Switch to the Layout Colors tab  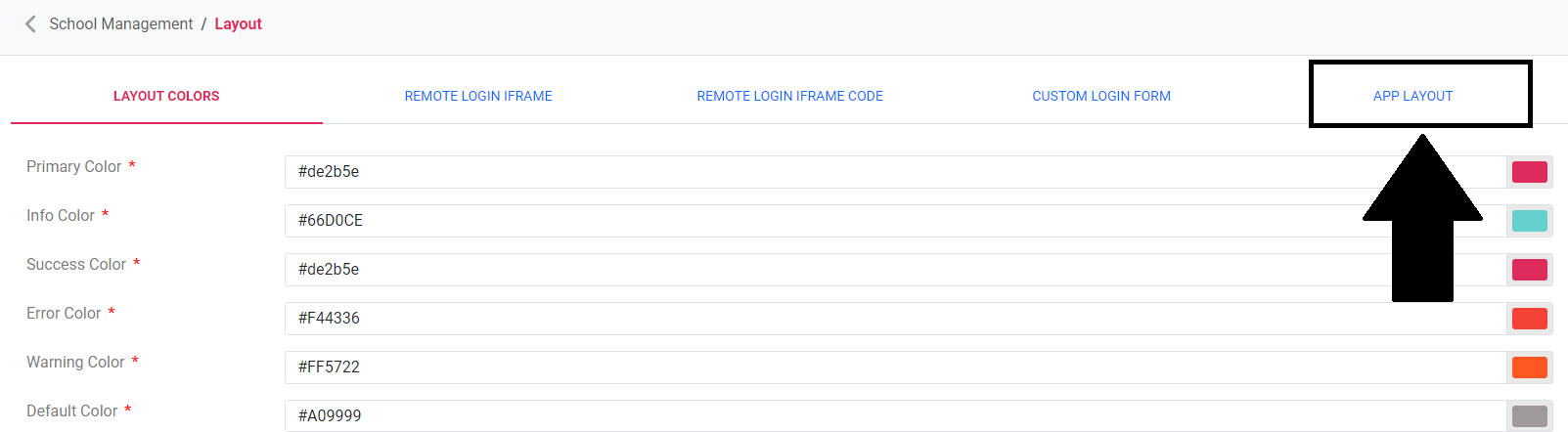click(166, 96)
